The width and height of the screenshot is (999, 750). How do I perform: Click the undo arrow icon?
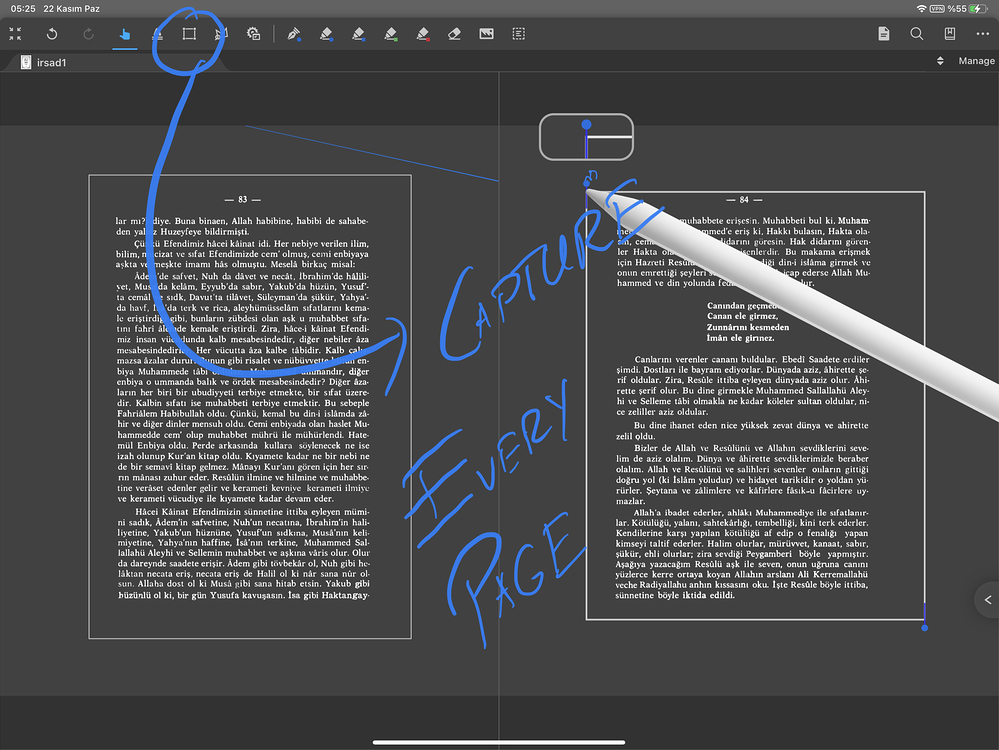[52, 34]
